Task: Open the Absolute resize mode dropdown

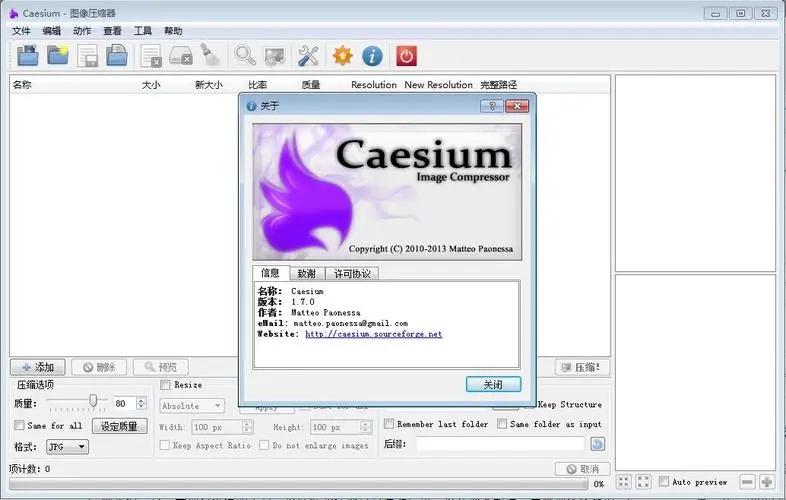Action: click(192, 406)
